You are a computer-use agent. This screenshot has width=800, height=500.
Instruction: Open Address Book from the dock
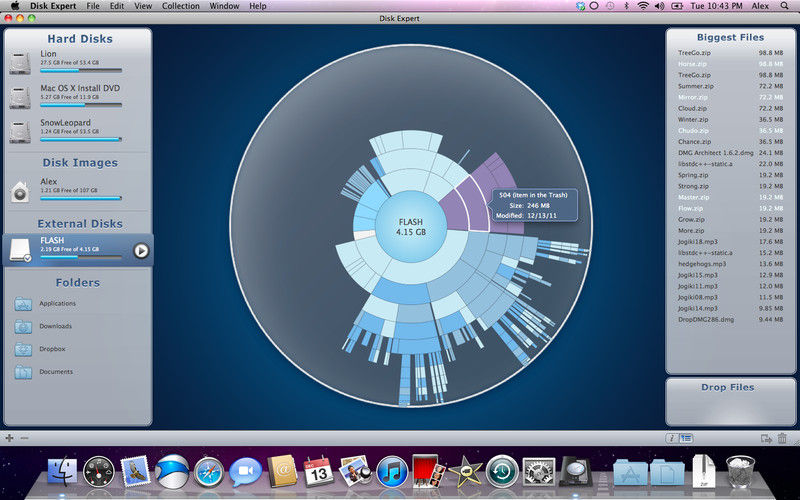282,470
